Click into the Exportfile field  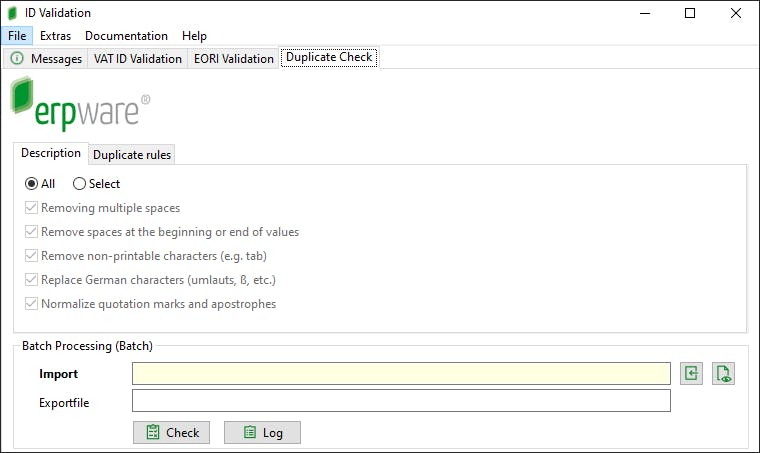(401, 401)
